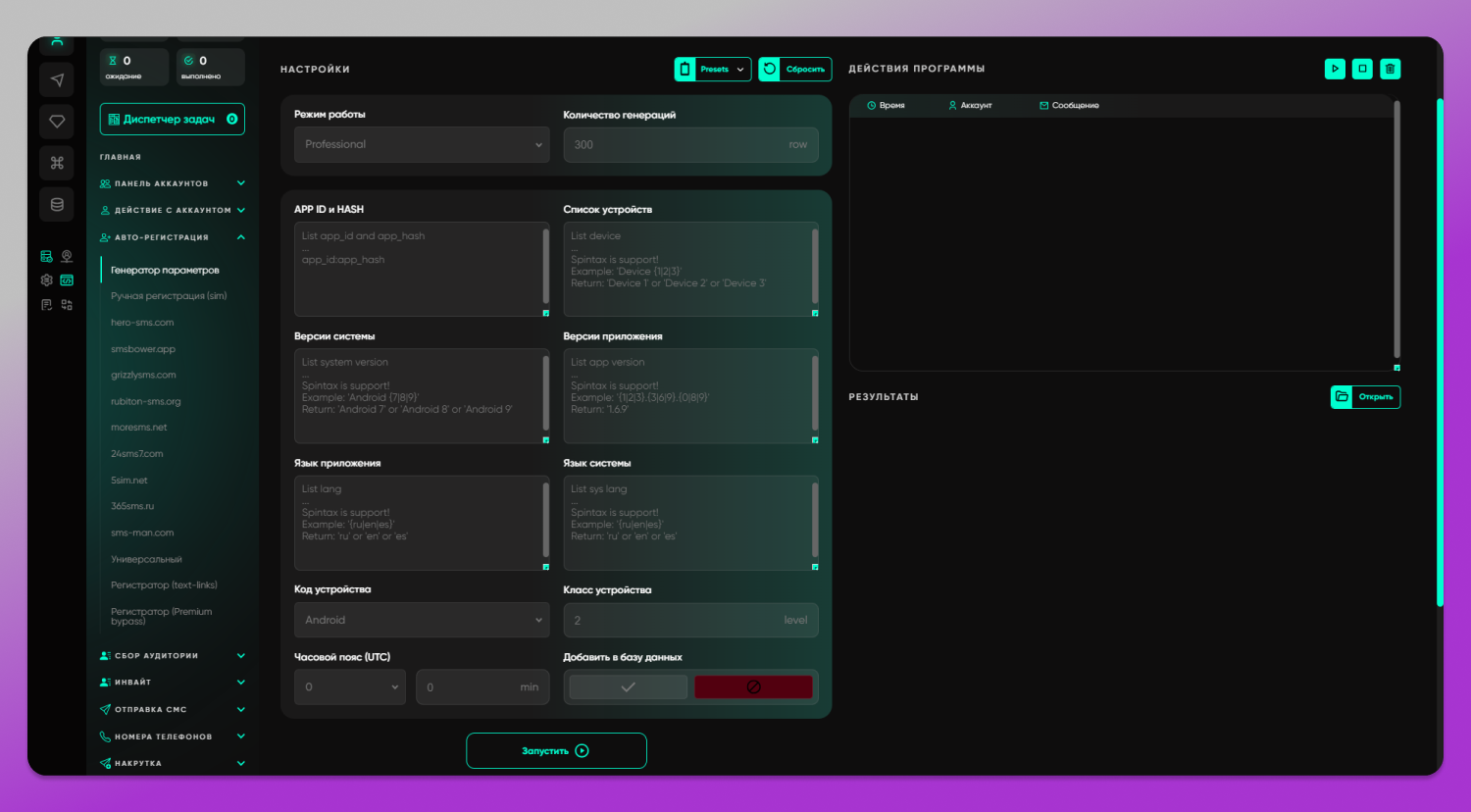
Task: Start program actions with play icon
Action: point(1335,69)
